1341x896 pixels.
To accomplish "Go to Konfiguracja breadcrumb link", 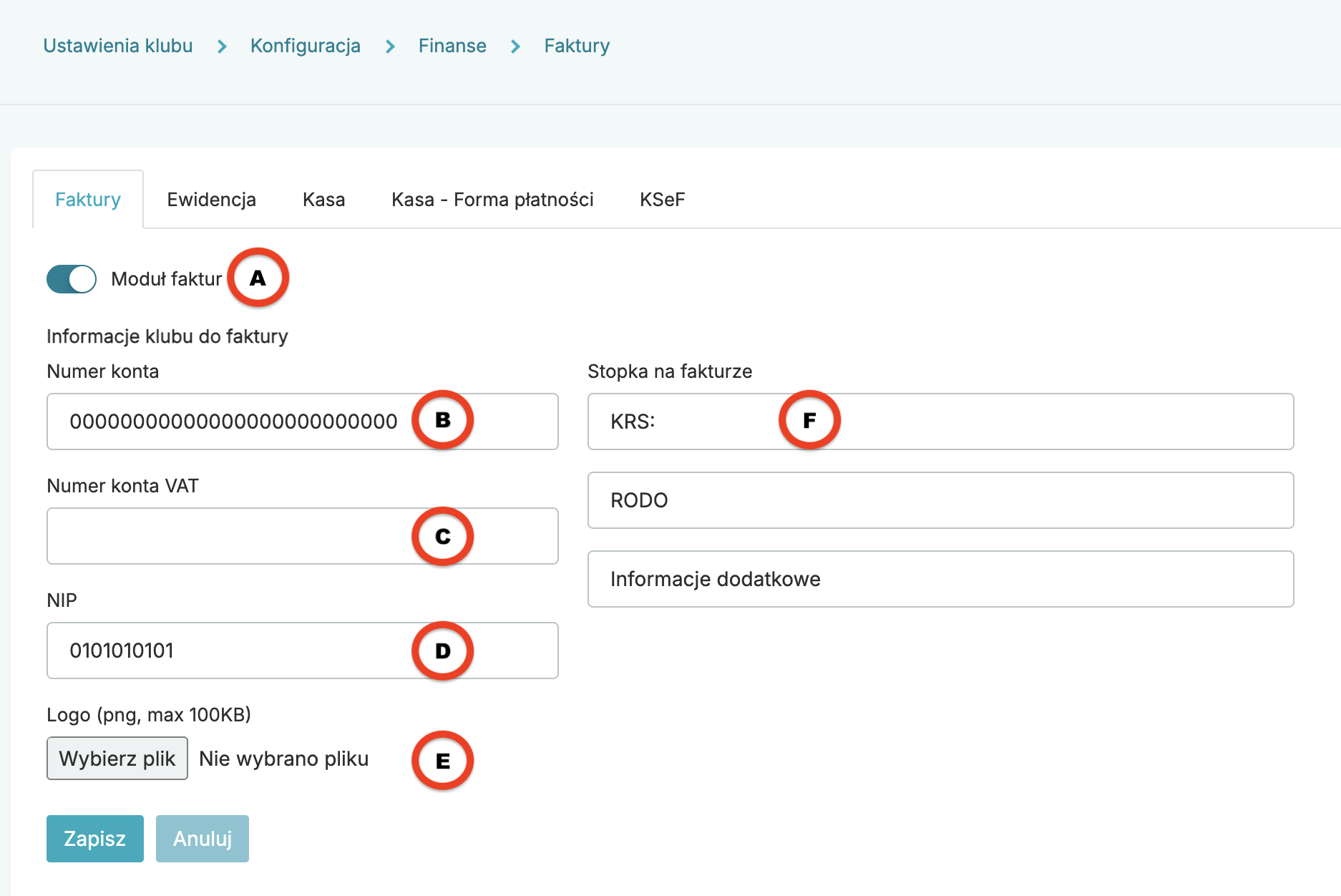I will (306, 46).
